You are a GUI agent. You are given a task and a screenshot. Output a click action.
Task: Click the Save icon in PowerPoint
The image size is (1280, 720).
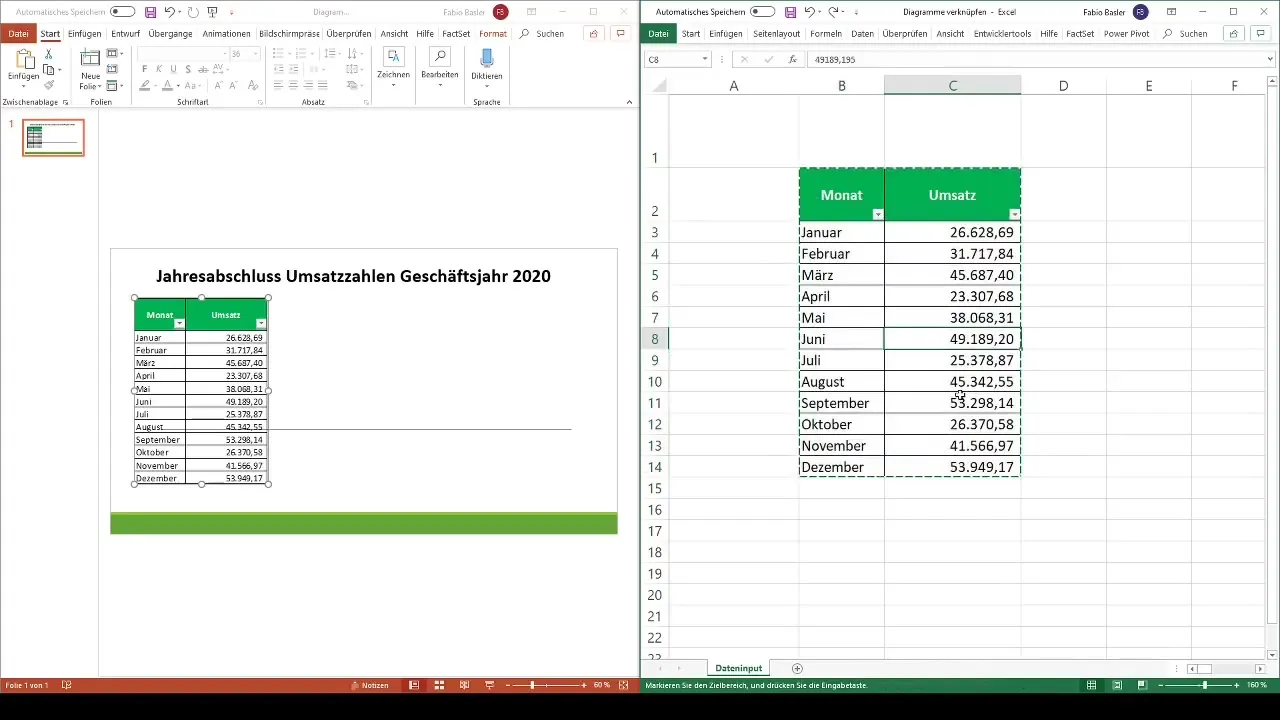[150, 12]
